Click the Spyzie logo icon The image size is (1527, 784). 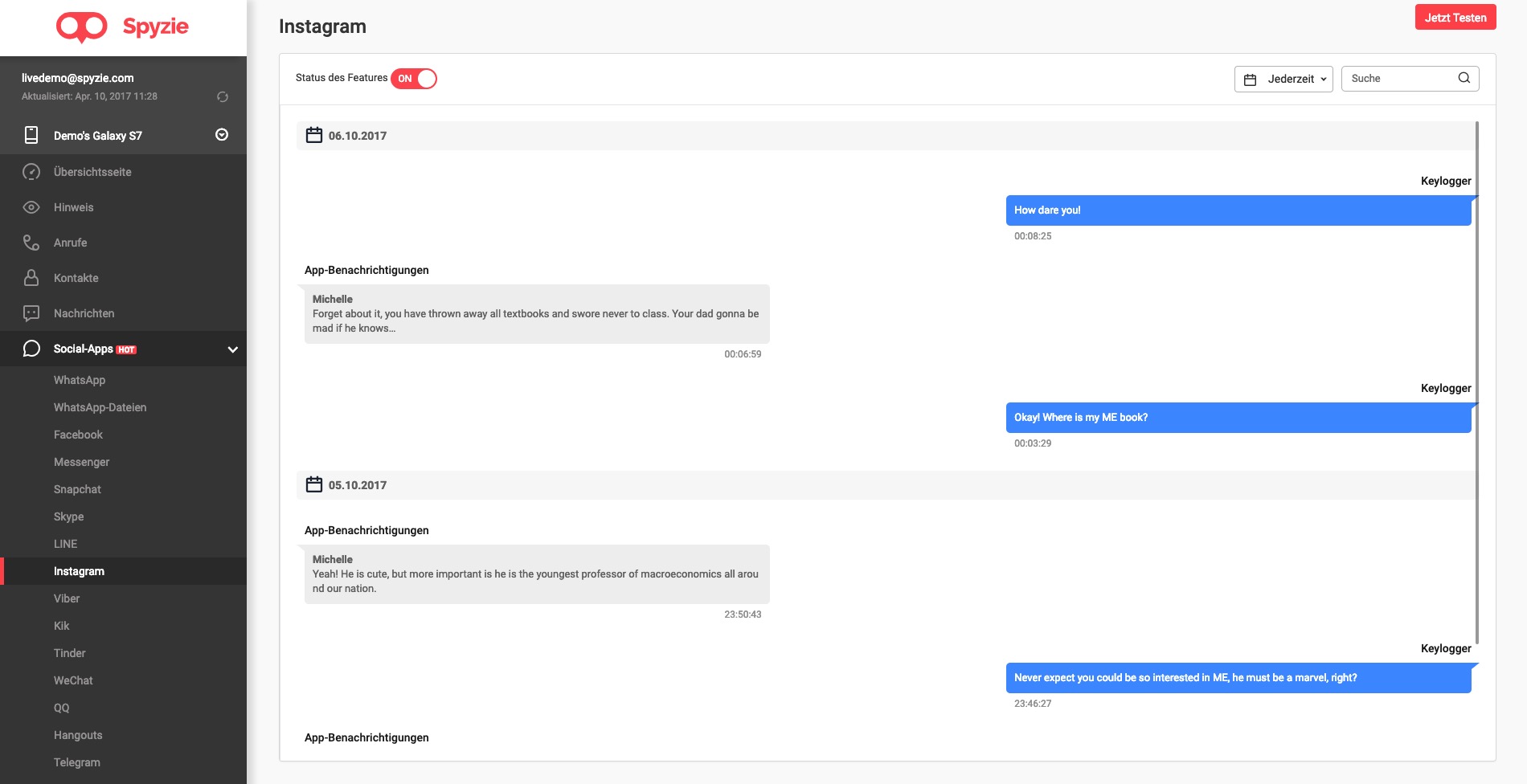point(81,27)
